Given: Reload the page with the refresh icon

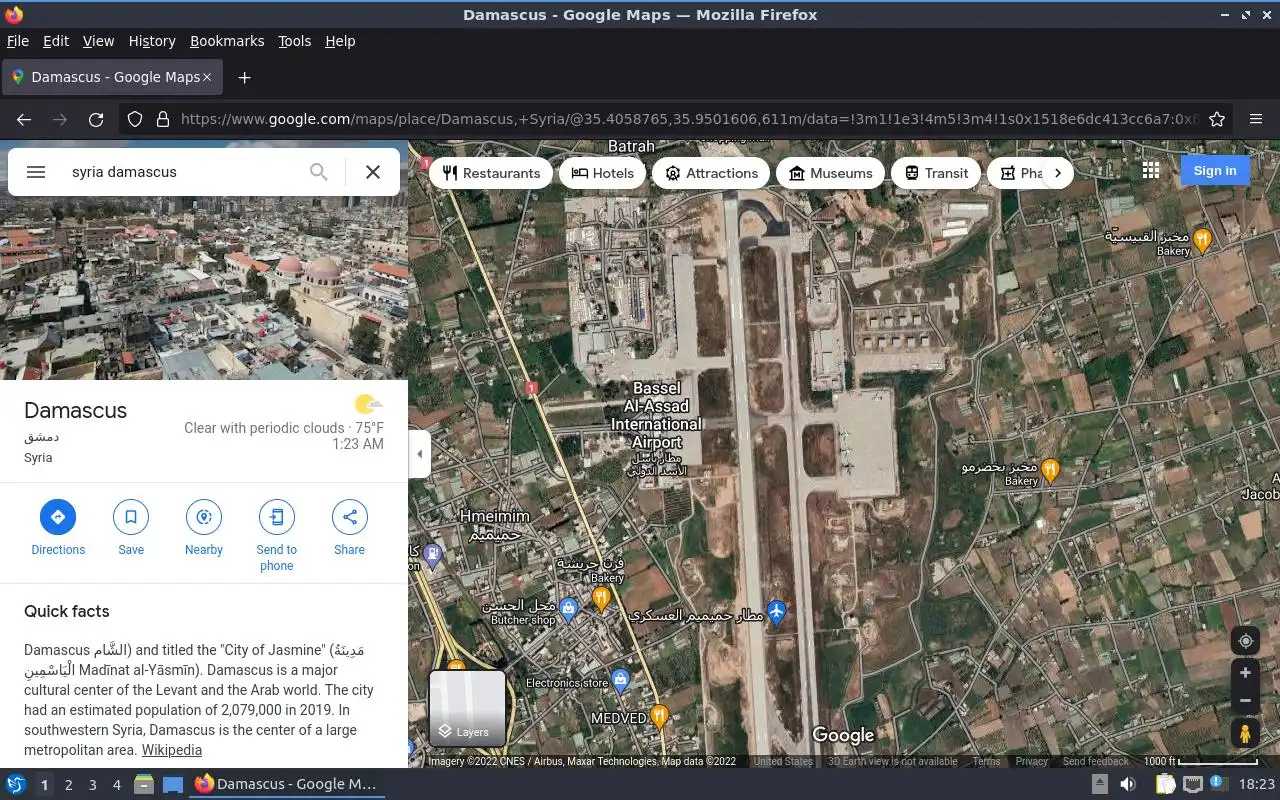Looking at the screenshot, I should coord(96,119).
